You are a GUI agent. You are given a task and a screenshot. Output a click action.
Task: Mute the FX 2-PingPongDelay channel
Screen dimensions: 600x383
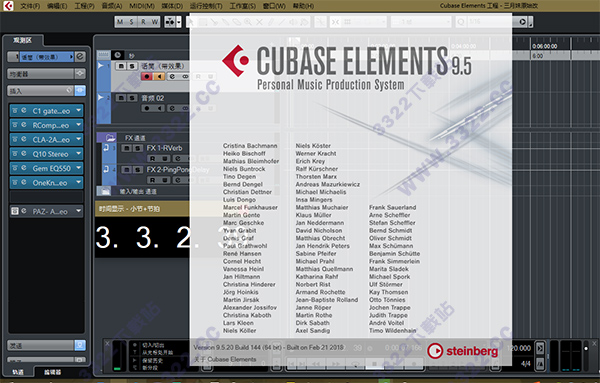click(x=127, y=169)
